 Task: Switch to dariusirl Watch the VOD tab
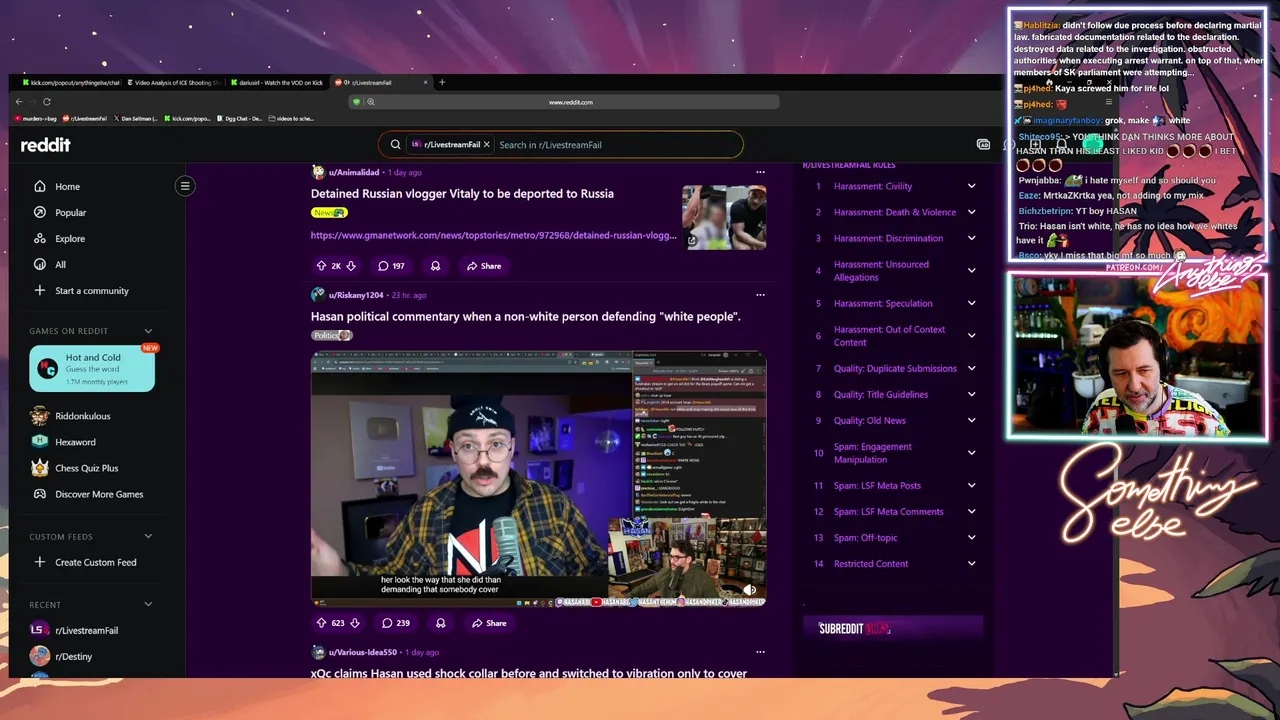(279, 82)
